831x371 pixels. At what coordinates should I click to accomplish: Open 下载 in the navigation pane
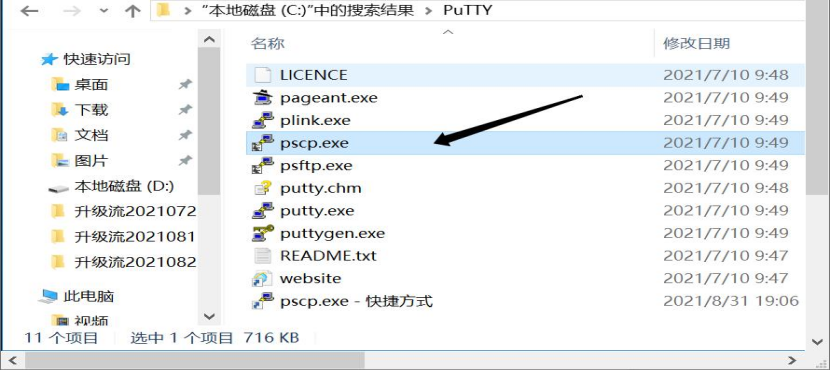pos(91,110)
